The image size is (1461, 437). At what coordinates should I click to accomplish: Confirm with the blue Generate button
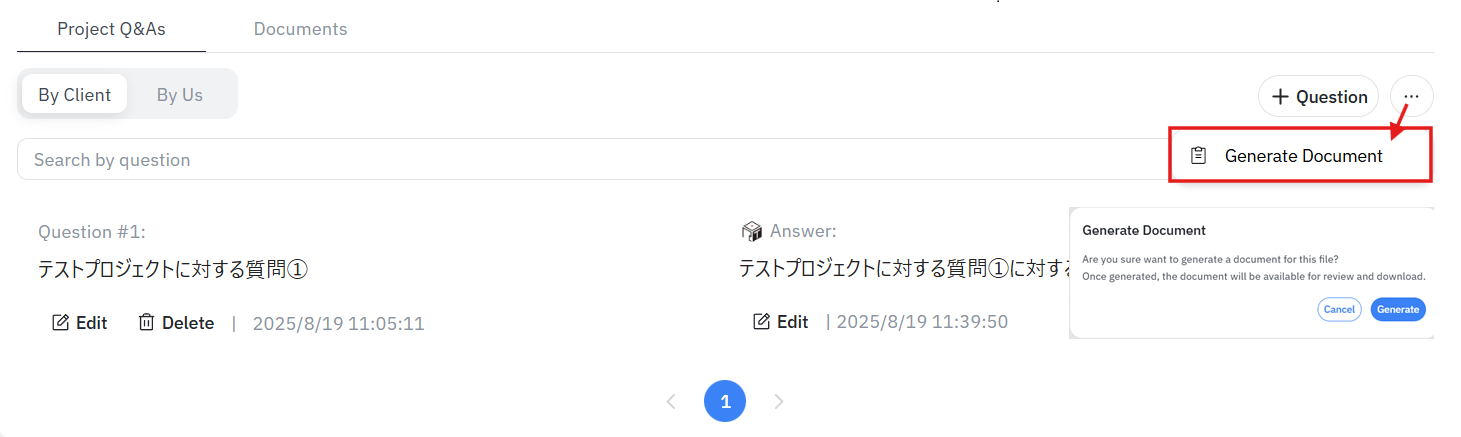coord(1397,310)
